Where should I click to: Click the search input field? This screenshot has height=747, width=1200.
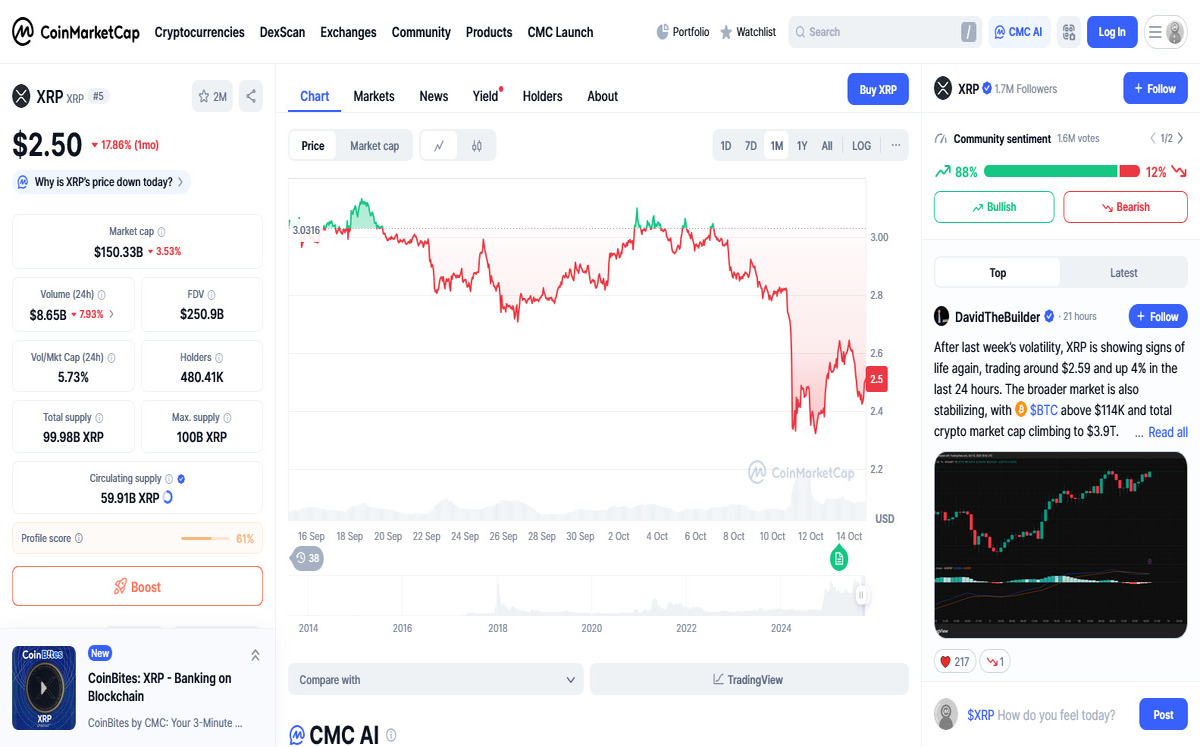(x=874, y=32)
